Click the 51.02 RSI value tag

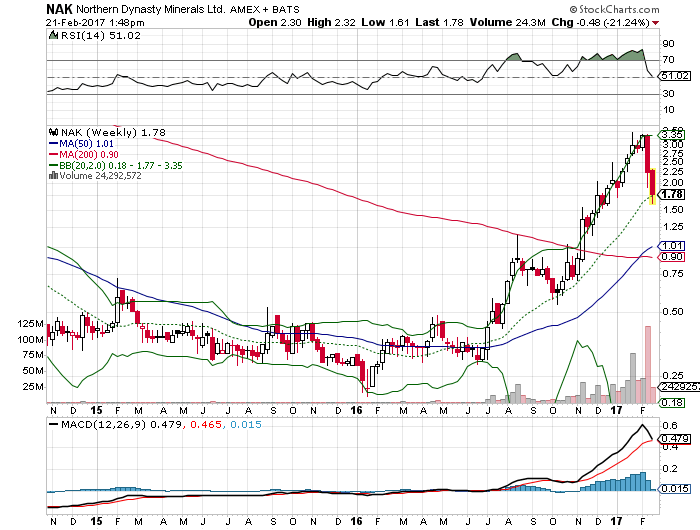point(673,75)
